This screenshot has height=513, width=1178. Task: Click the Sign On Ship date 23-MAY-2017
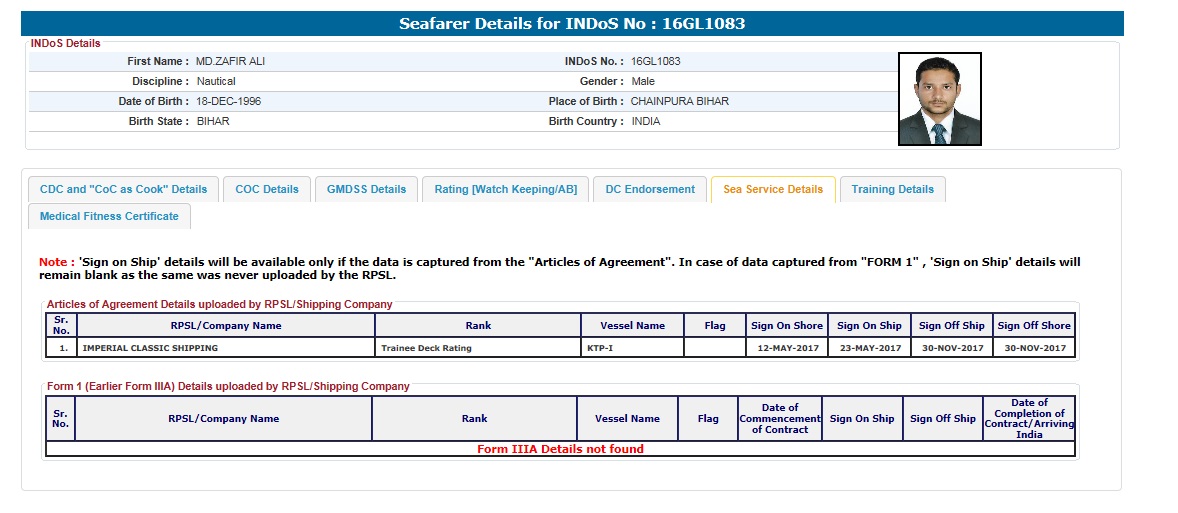coord(869,348)
